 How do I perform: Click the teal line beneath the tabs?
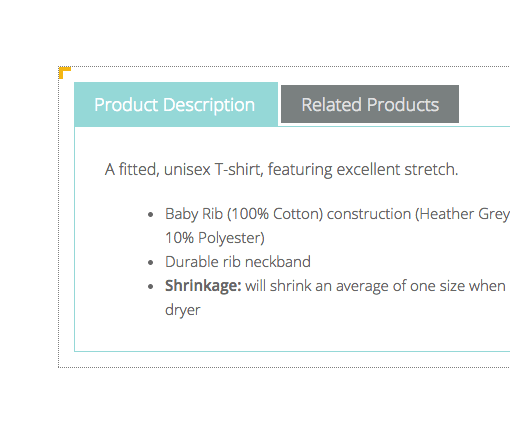(393, 127)
